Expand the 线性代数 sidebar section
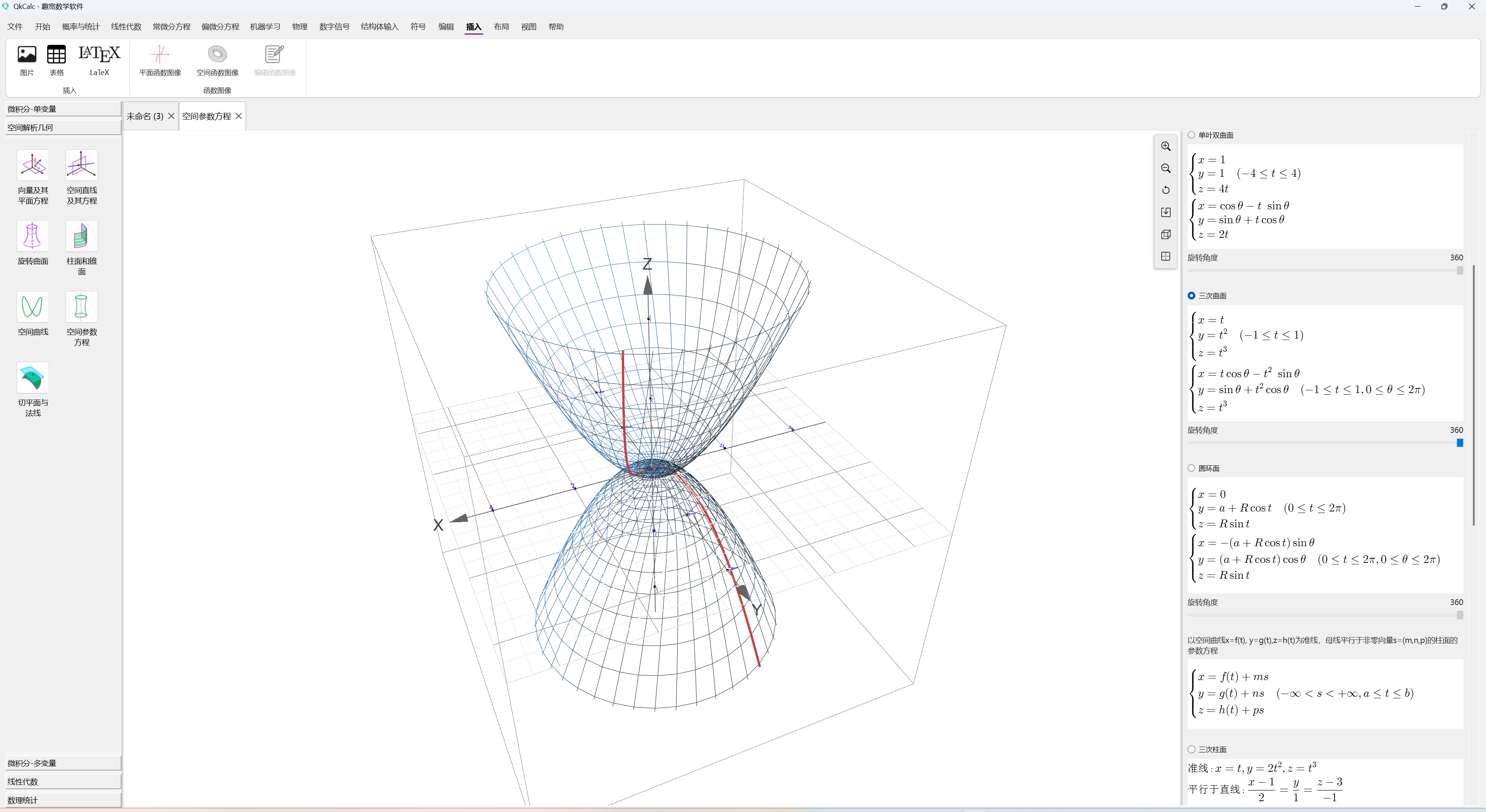The width and height of the screenshot is (1486, 812). [x=63, y=781]
